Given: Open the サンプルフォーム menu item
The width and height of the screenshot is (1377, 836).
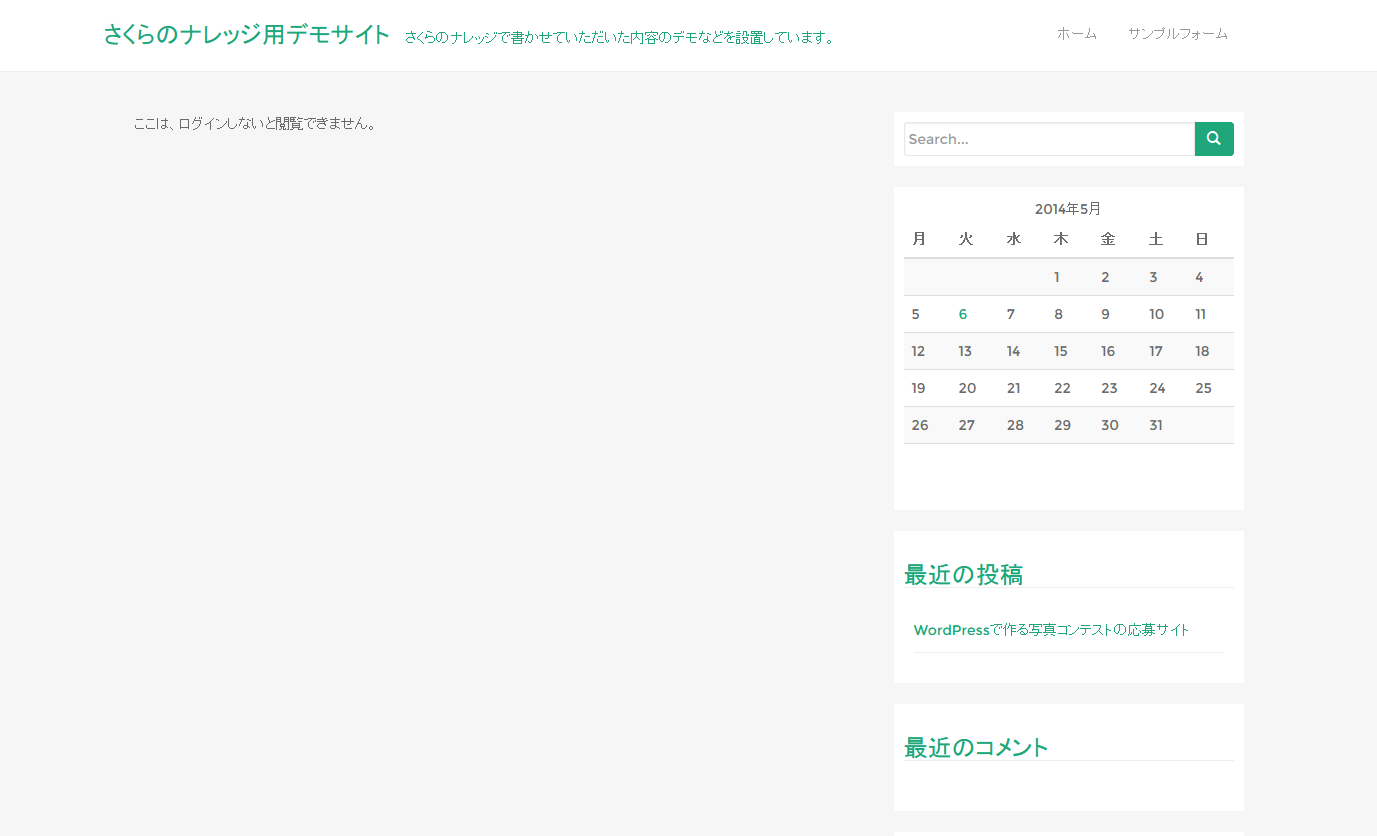Looking at the screenshot, I should [x=1177, y=34].
